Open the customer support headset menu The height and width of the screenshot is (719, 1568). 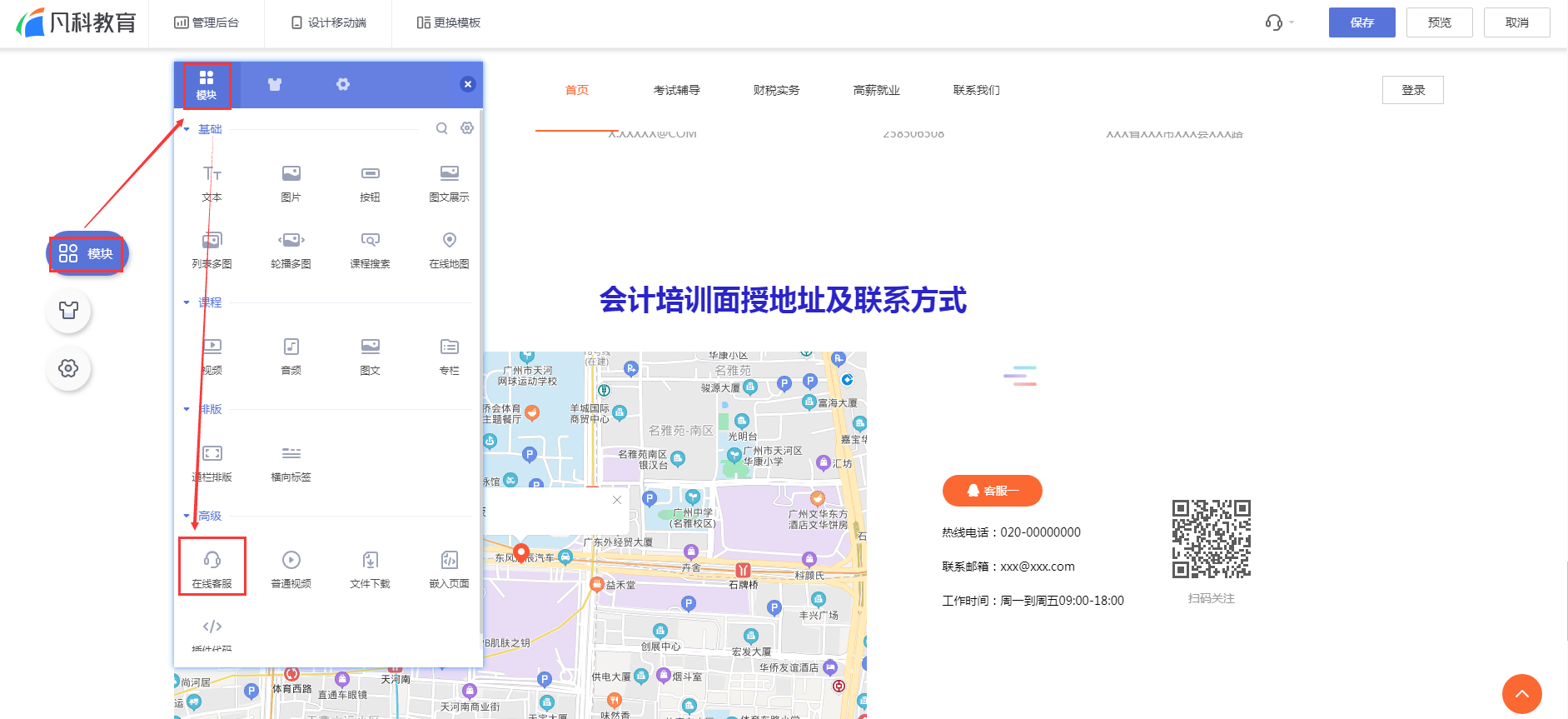pos(1278,22)
